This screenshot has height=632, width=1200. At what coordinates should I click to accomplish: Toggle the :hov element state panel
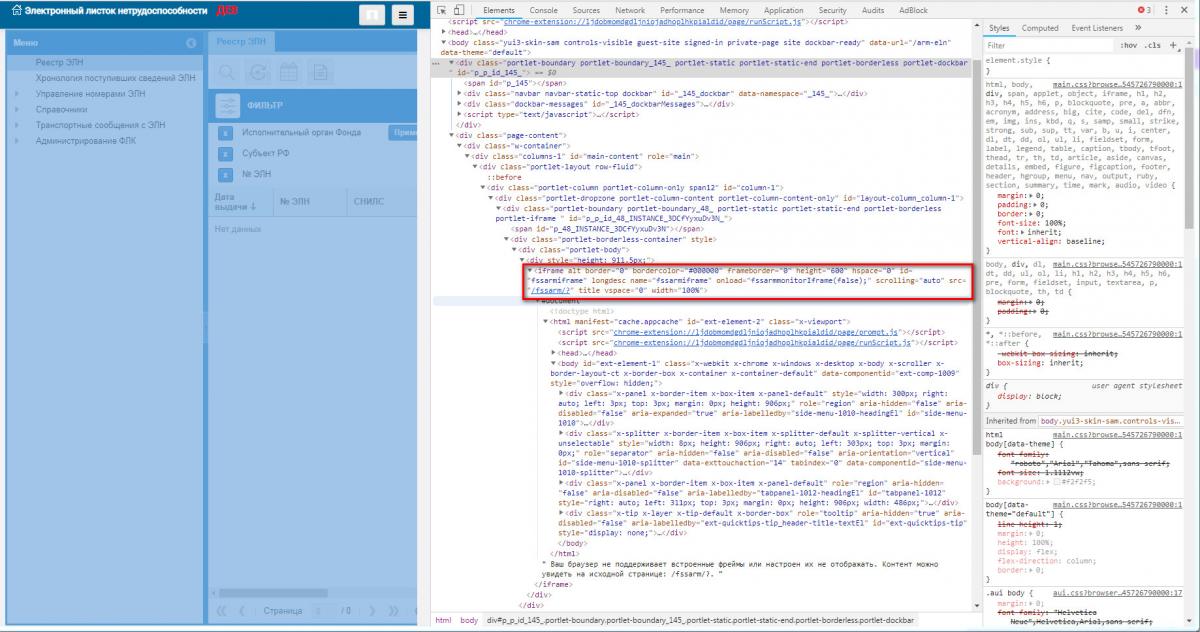coord(1129,45)
